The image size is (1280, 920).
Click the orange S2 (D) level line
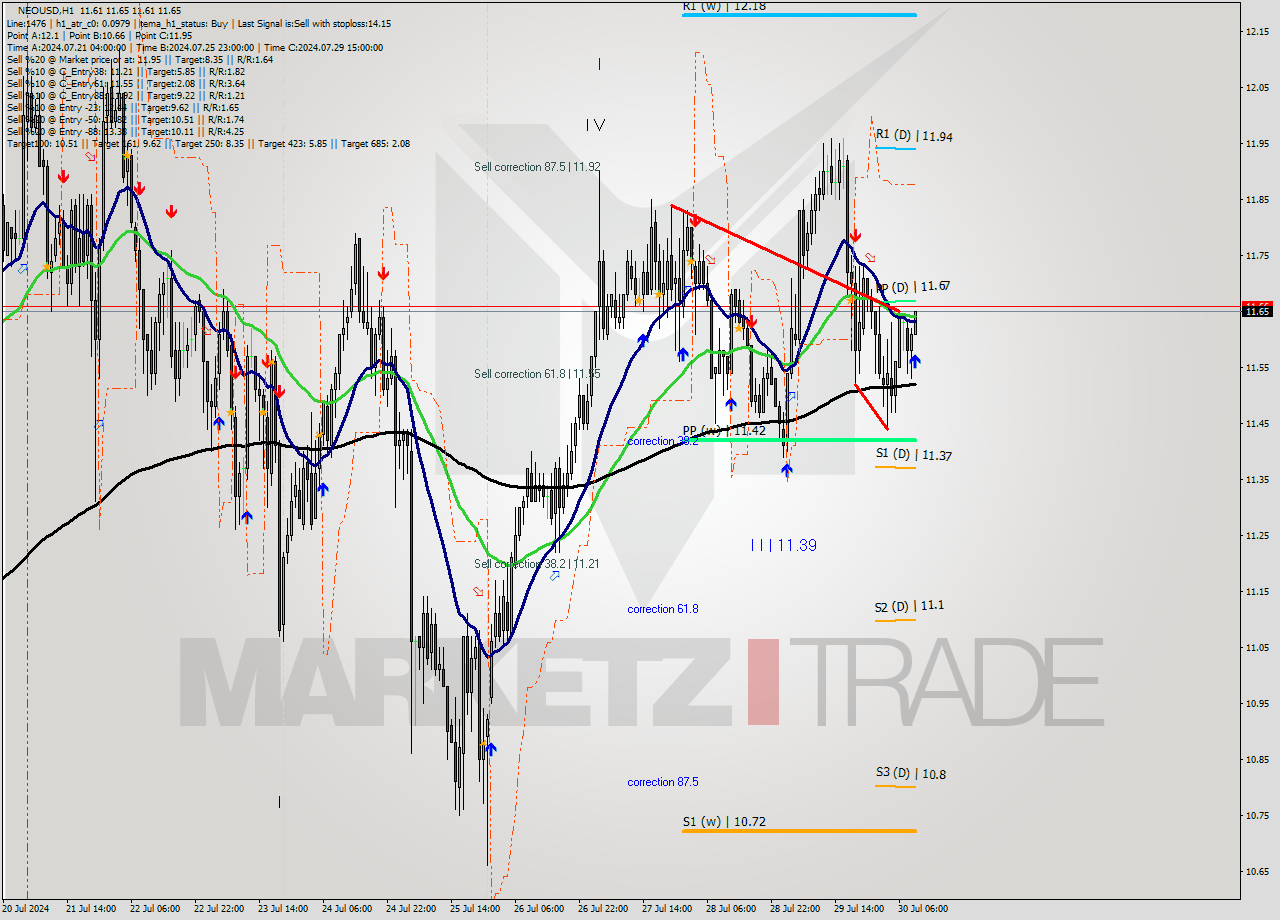pyautogui.click(x=895, y=620)
